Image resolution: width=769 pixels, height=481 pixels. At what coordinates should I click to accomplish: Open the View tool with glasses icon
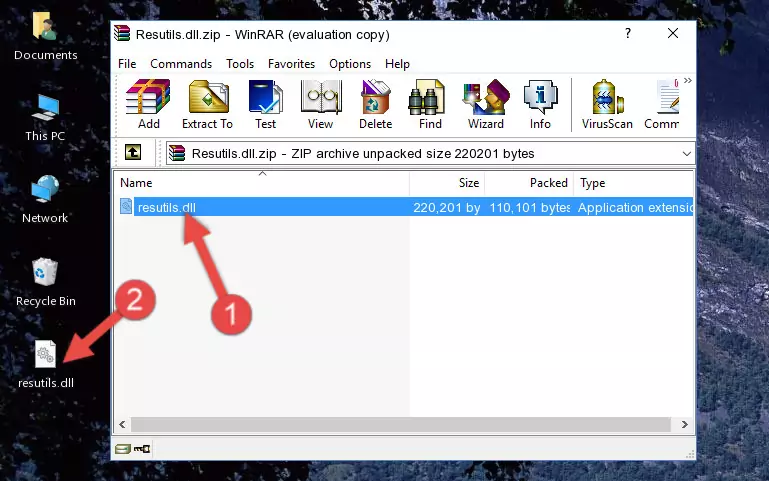(321, 104)
